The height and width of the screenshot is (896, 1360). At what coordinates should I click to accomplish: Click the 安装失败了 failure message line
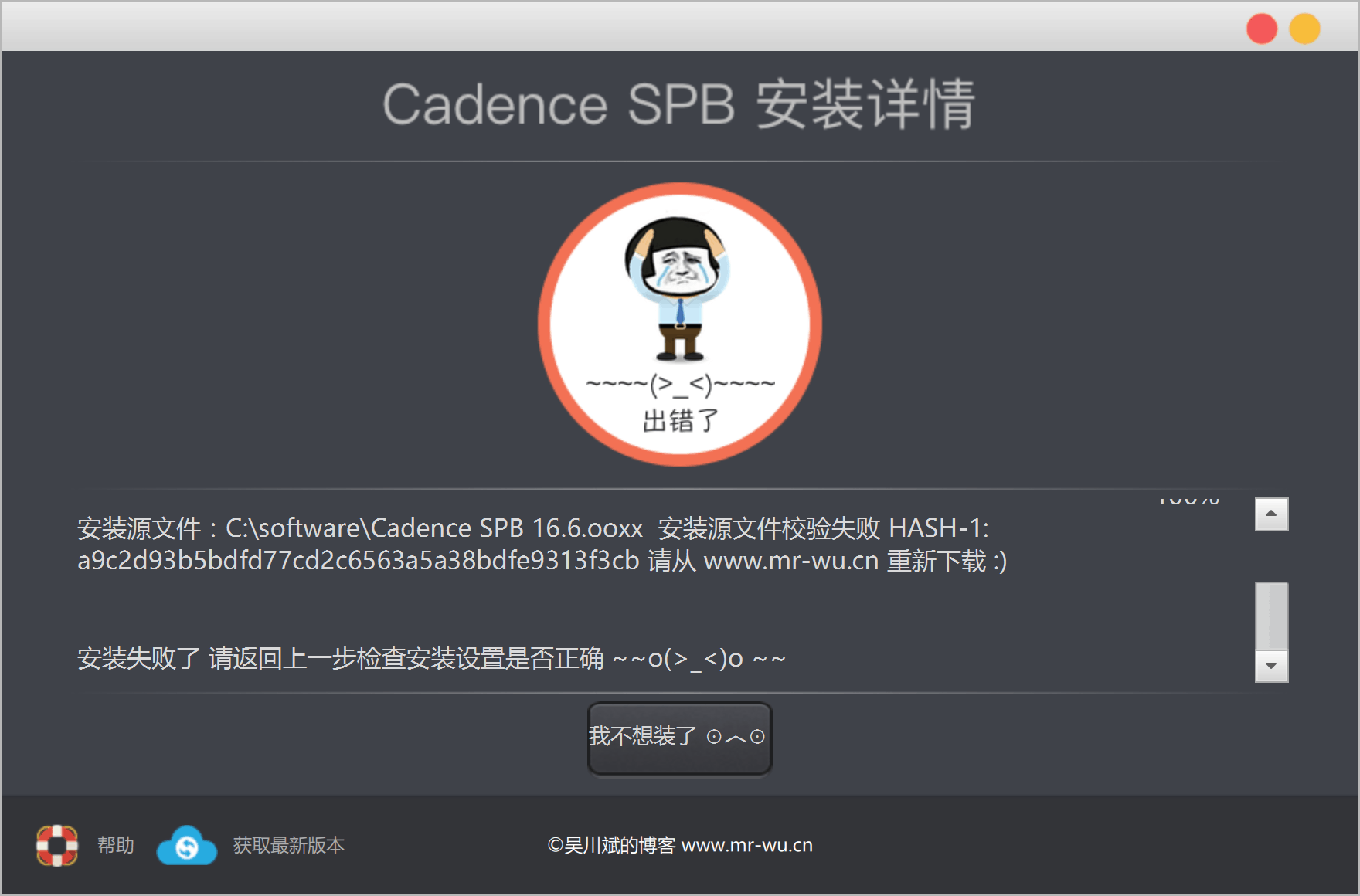click(431, 658)
